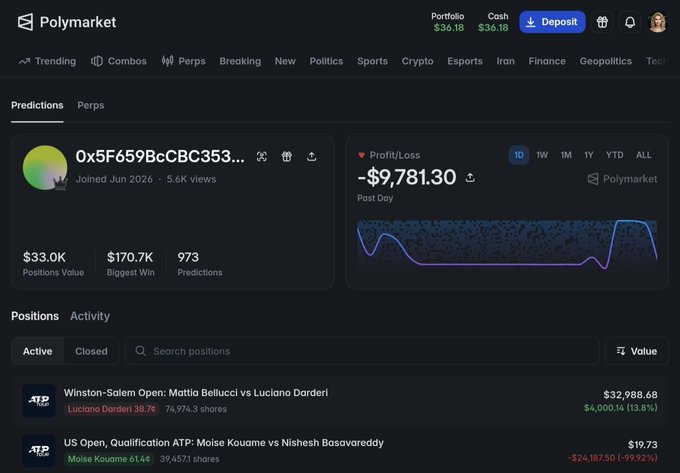
Task: Click the $170.7K Biggest Win stat
Action: pos(131,263)
